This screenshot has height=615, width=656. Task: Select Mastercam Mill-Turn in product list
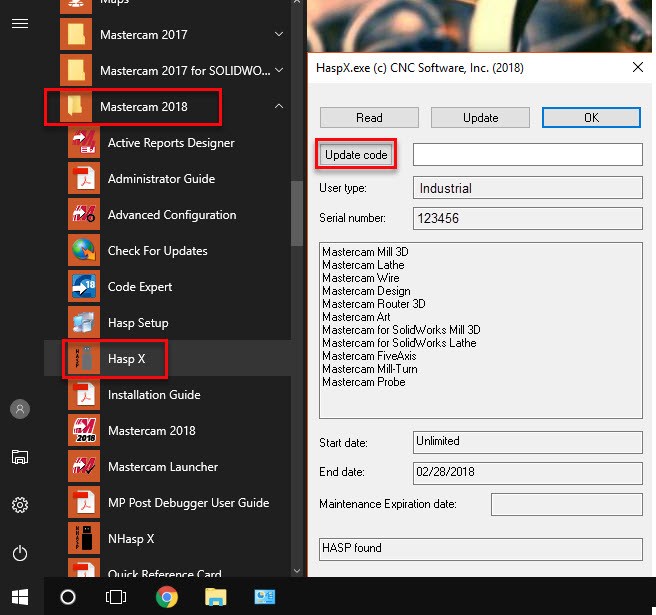(370, 369)
